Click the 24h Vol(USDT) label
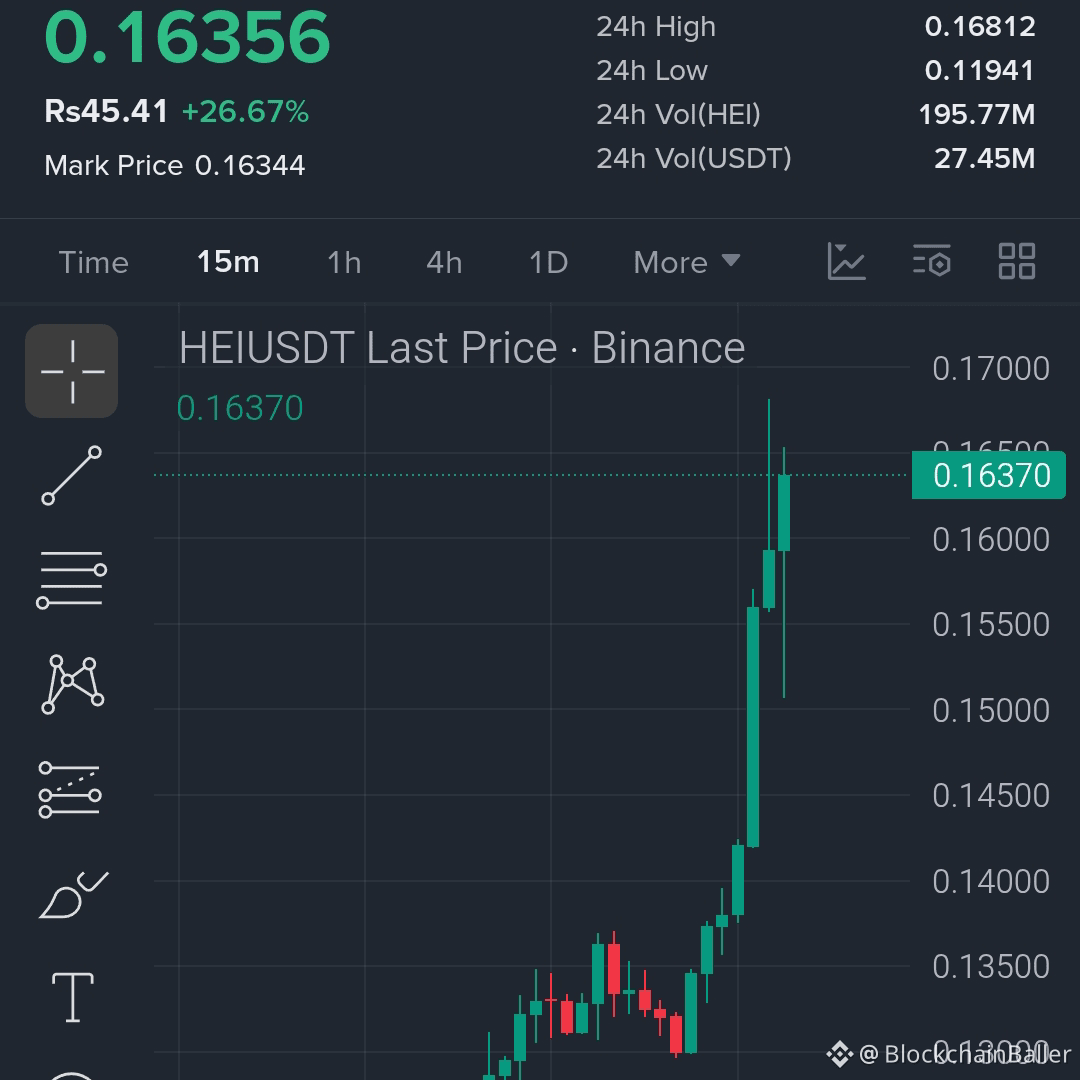 694,158
